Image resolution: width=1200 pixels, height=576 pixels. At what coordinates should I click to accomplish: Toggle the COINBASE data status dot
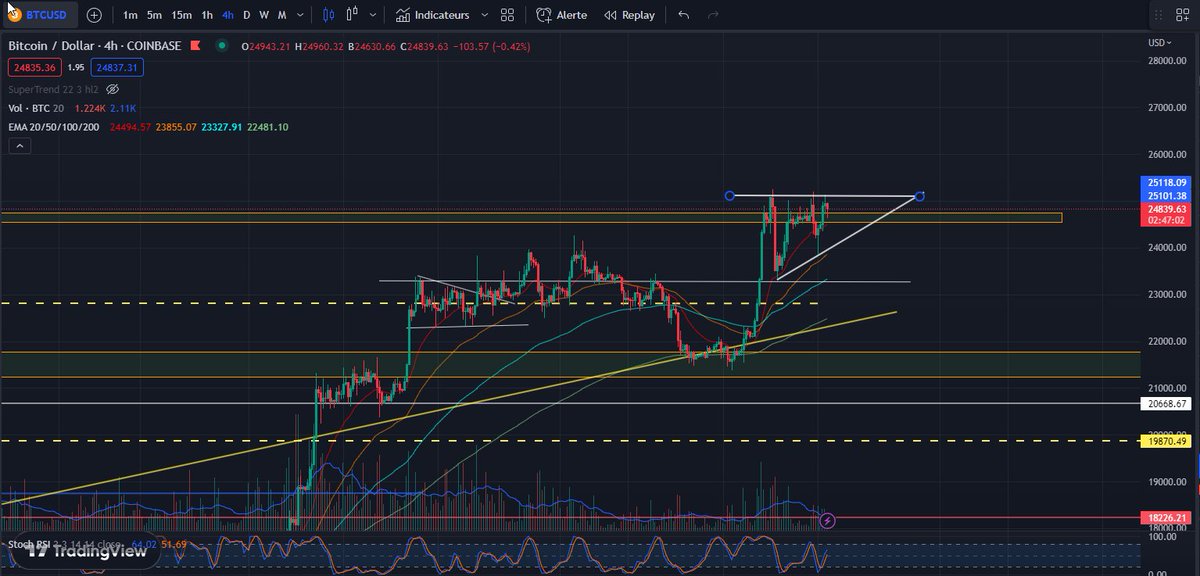click(x=220, y=45)
